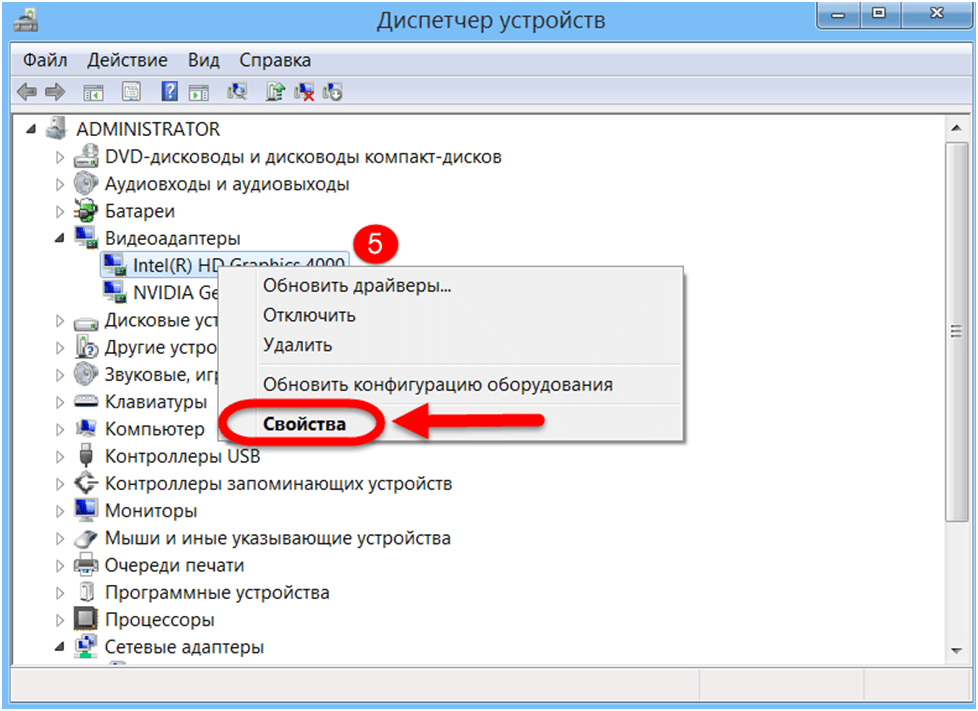Select the DVD-дисководы и дисководы компакт-дисков label
This screenshot has height=711, width=978.
[x=303, y=157]
